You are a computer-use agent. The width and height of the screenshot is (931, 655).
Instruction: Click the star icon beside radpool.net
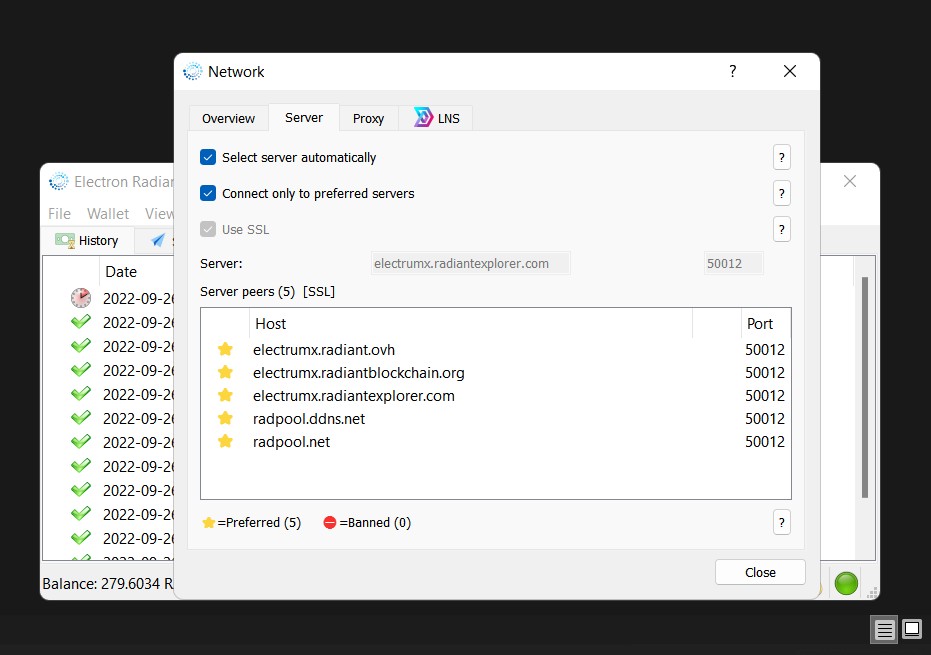225,442
